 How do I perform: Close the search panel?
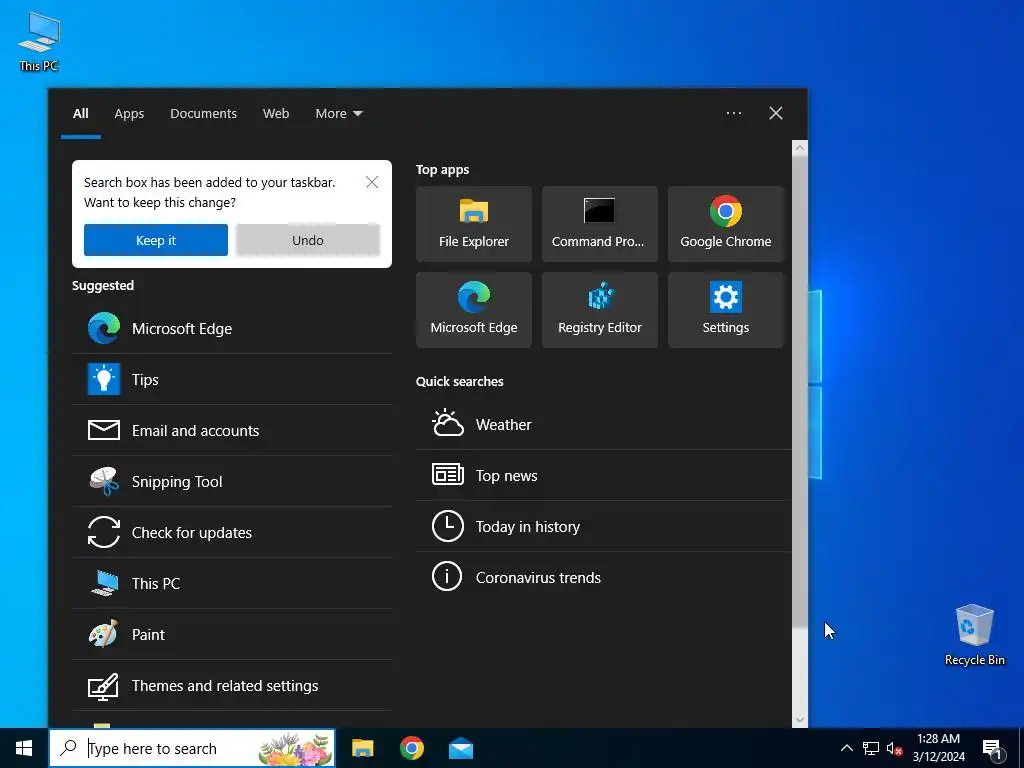tap(775, 113)
